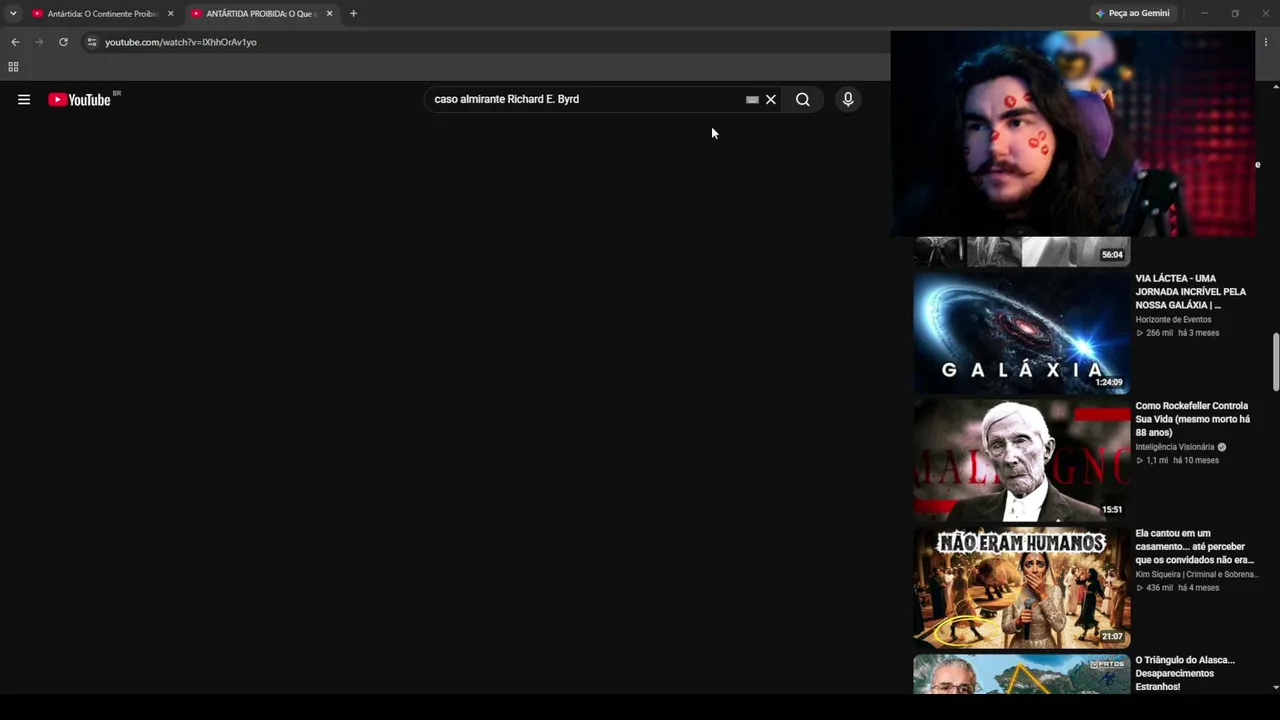Open 'Ela cantou em um casamento' title
1280x720 pixels.
click(x=1195, y=547)
